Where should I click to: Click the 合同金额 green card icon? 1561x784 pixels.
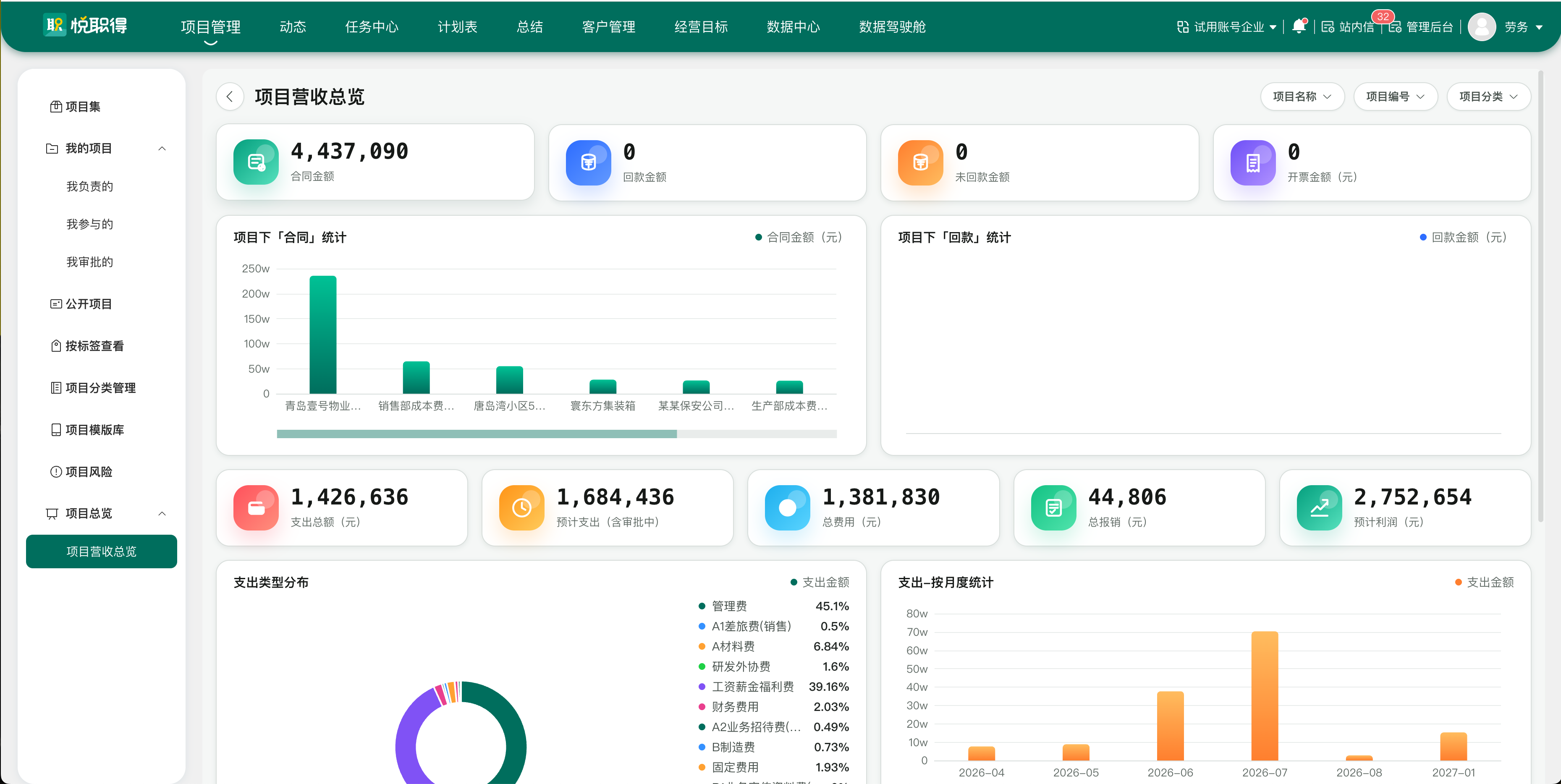pos(256,162)
